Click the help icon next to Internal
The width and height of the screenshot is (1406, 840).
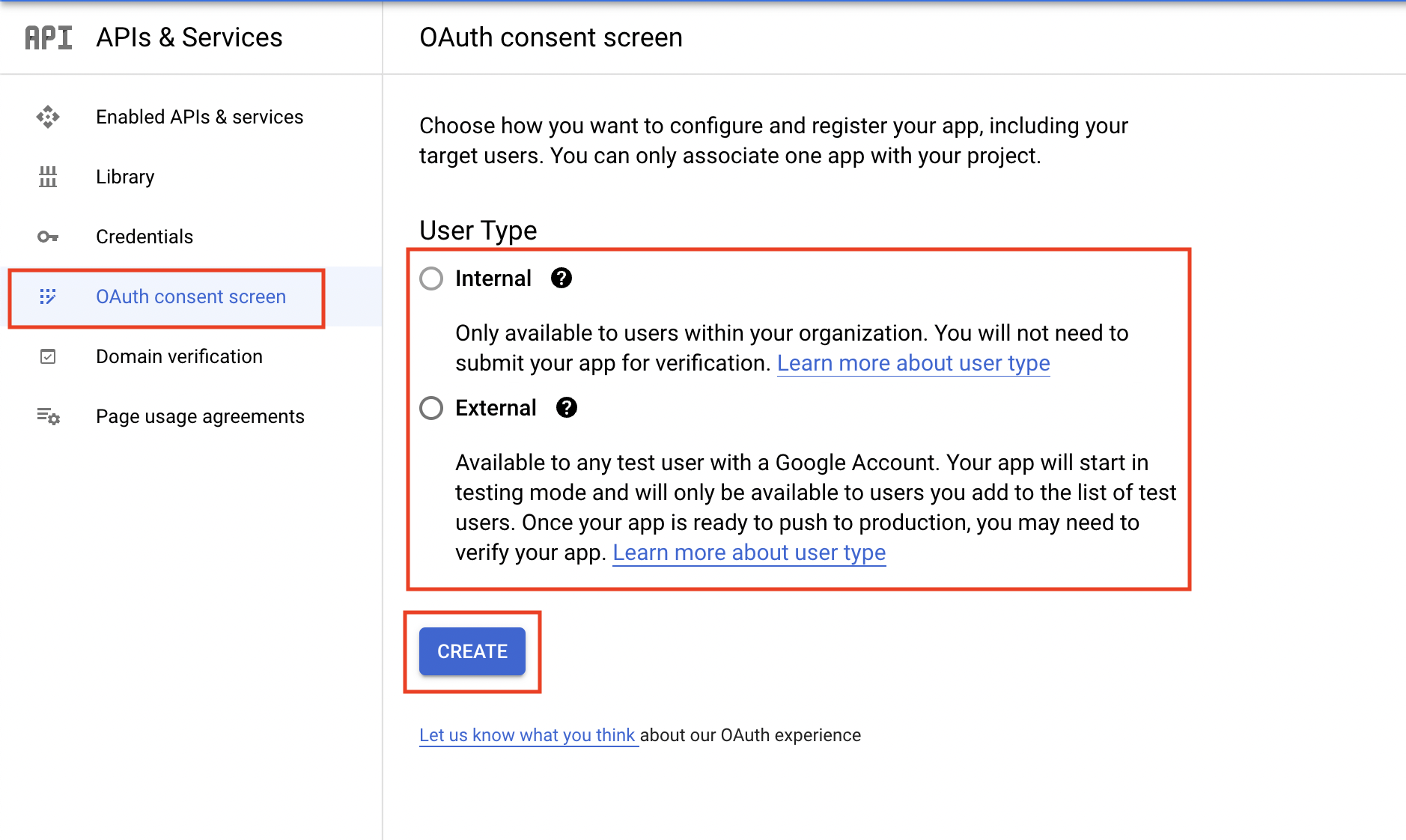point(561,278)
